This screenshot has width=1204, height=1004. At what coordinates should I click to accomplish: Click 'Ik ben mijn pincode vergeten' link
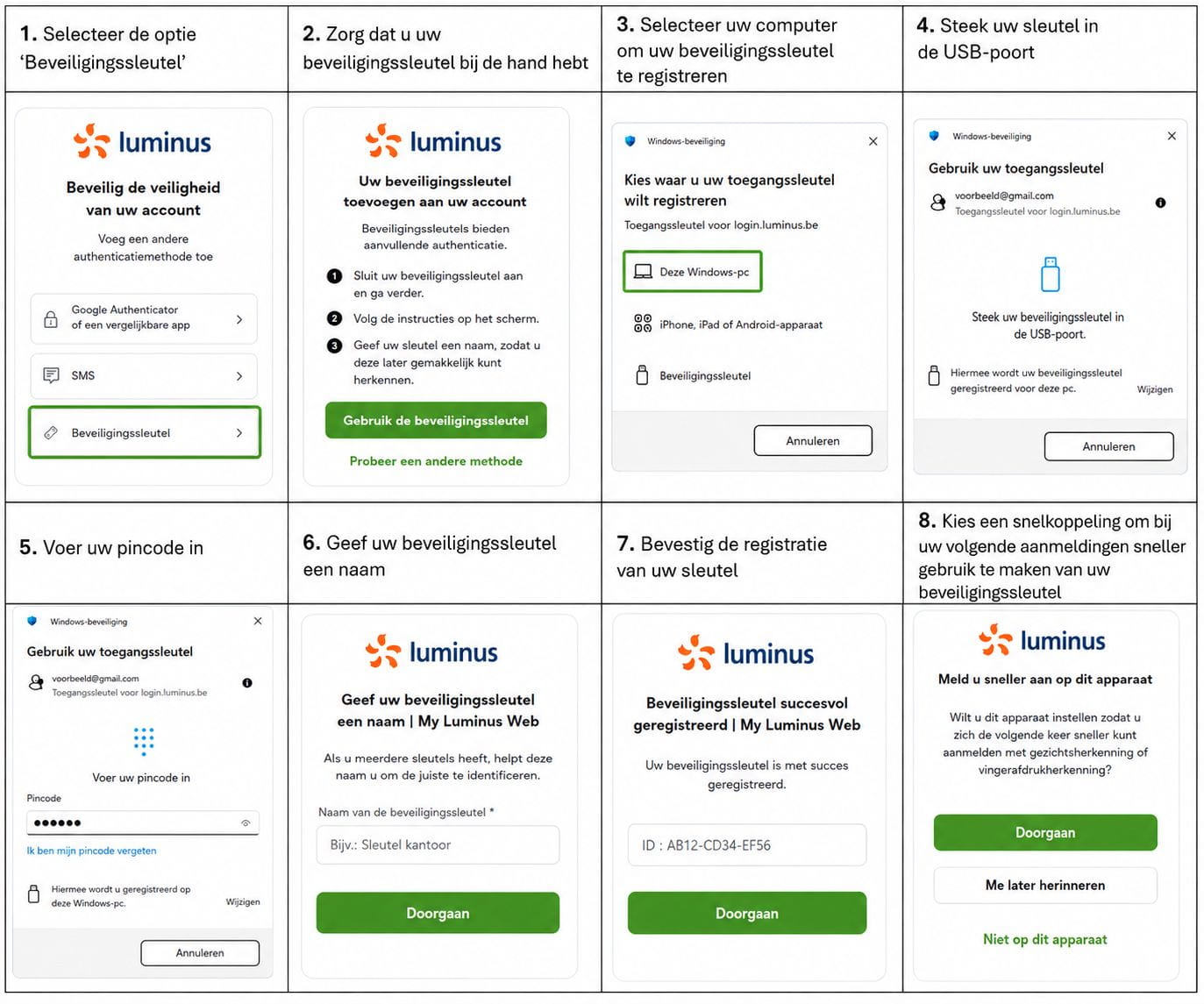click(x=91, y=851)
